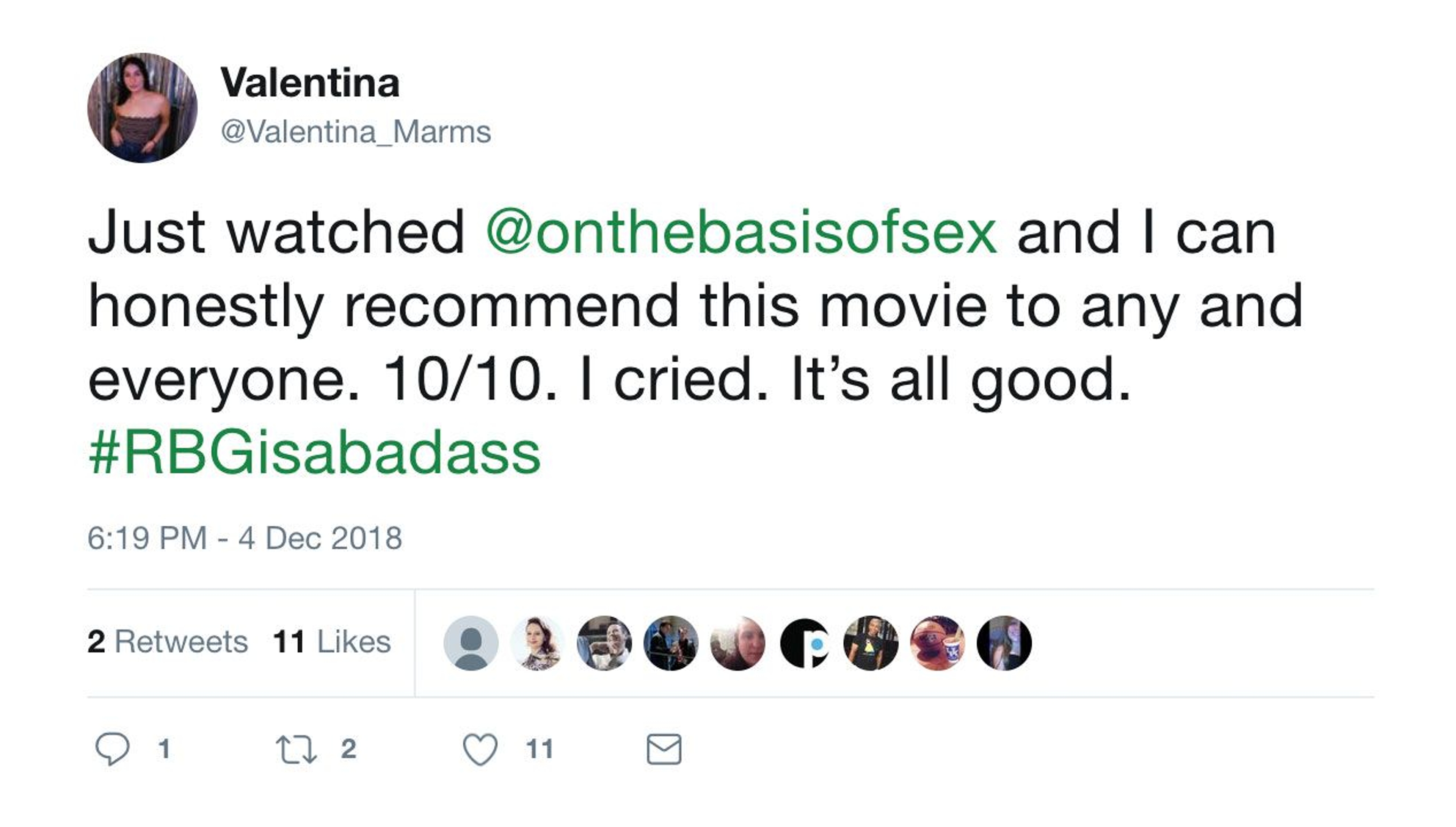Screen dimensions: 1456x827
Task: Click the display name "Valentina"
Action: 310,83
